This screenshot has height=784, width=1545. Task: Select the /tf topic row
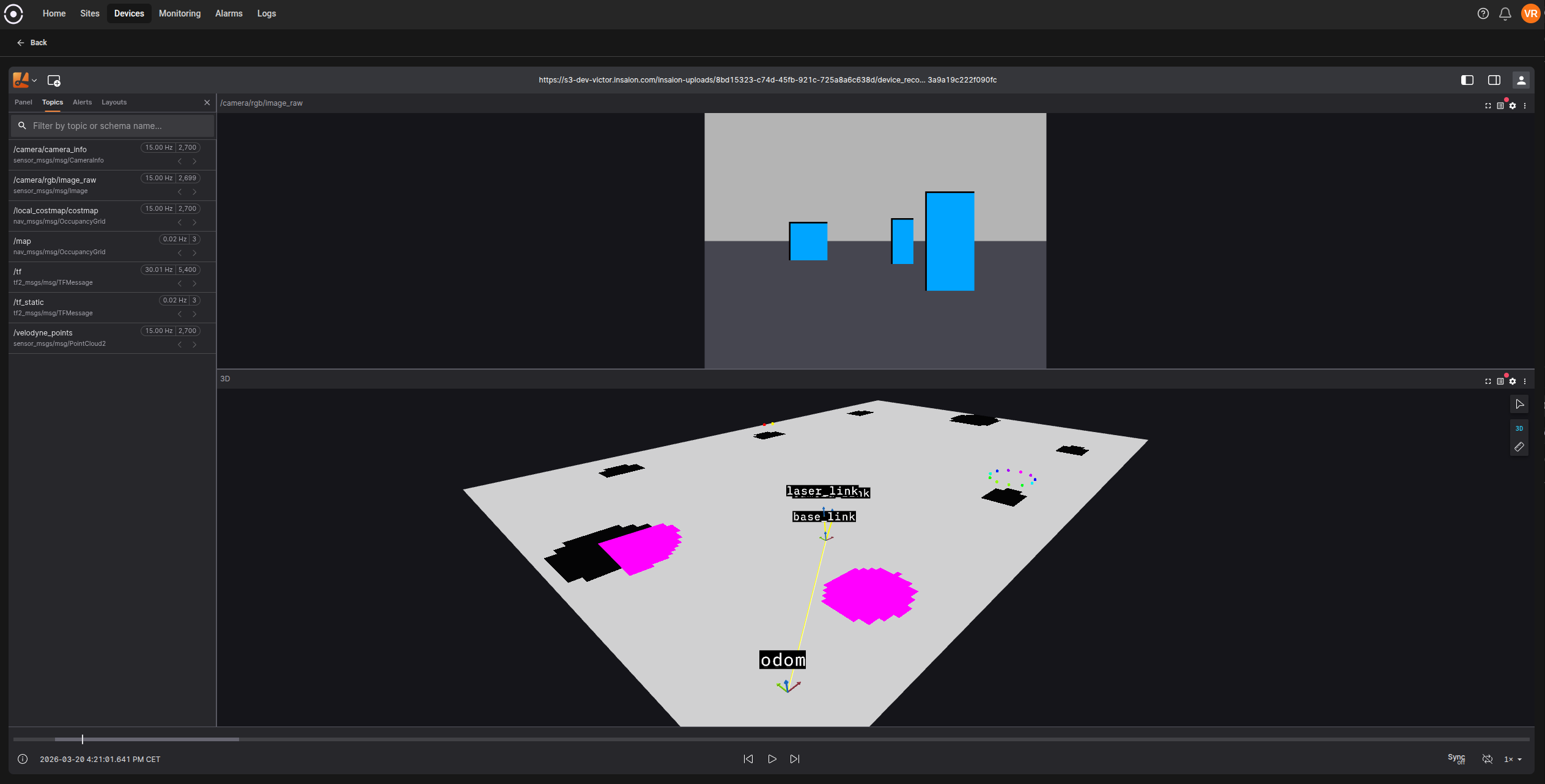(112, 277)
